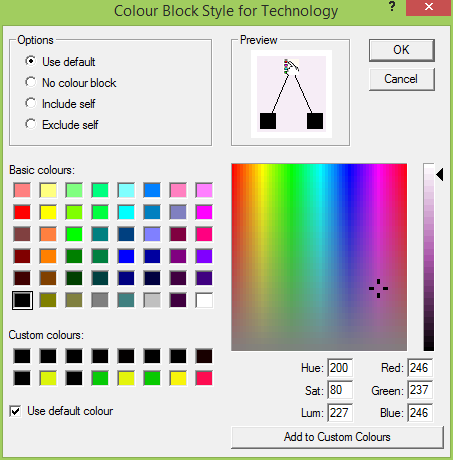Click the Preview tree thumbnail
Viewport: 453px width, 460px height.
pyautogui.click(x=291, y=94)
